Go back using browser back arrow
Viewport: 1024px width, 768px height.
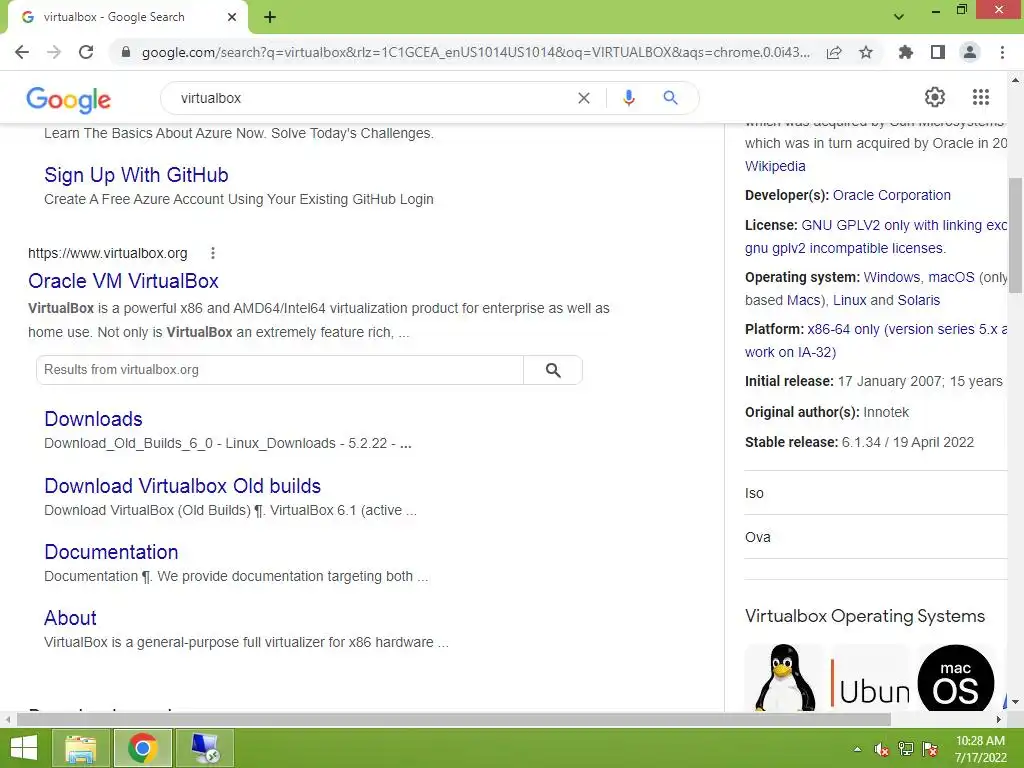[x=22, y=52]
